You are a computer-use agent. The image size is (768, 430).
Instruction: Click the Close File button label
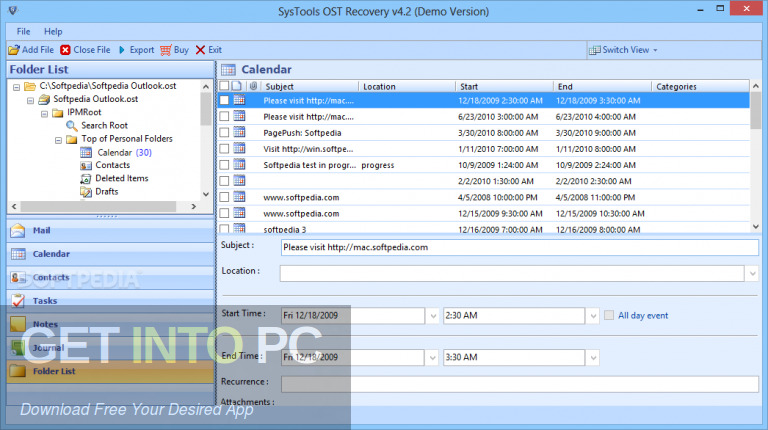pyautogui.click(x=92, y=50)
